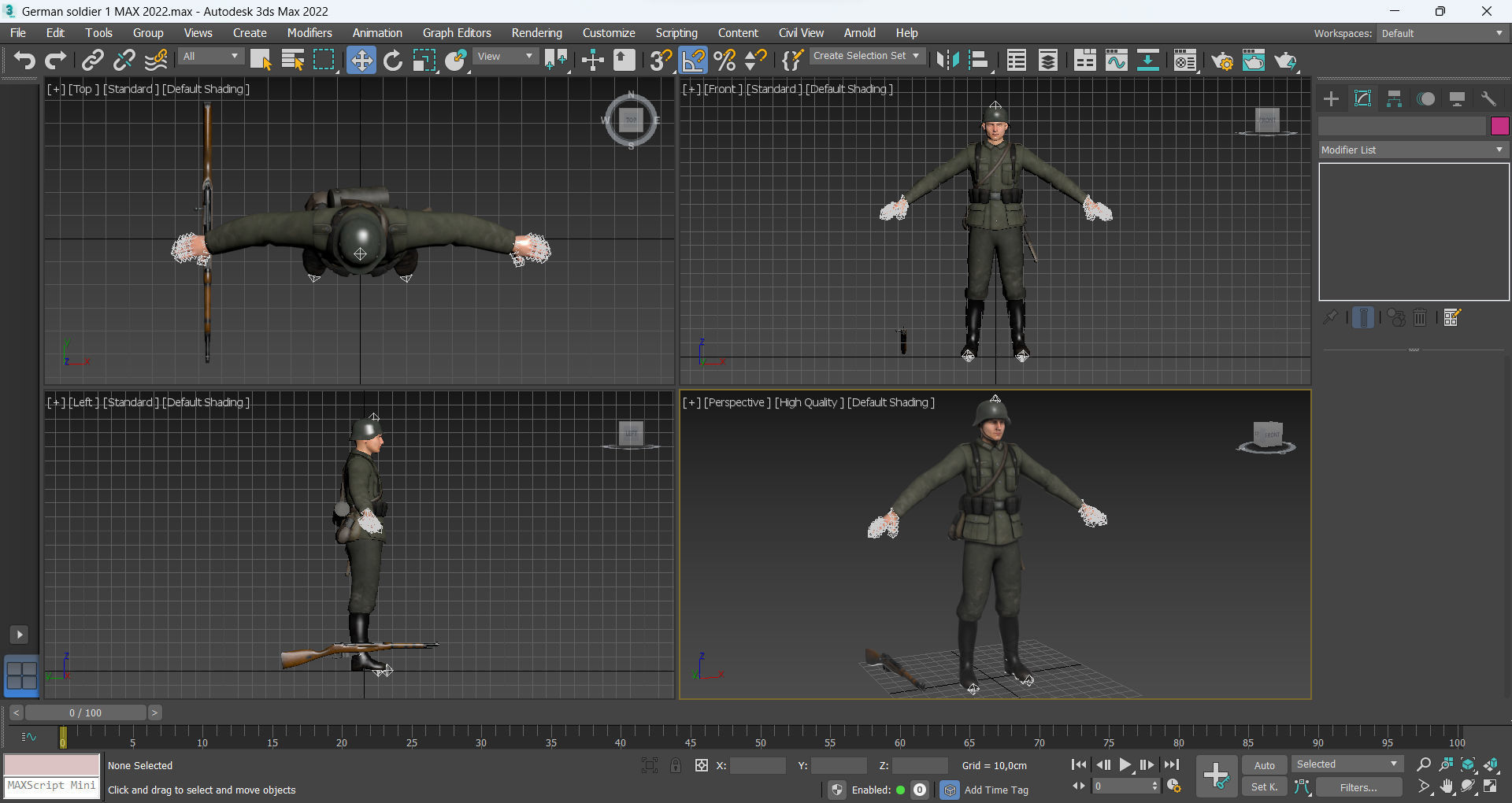Open the Curve Editor

[1117, 60]
